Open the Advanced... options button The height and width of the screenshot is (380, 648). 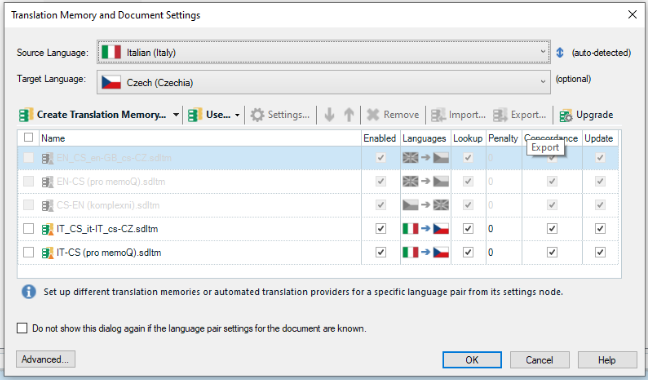tap(45, 359)
